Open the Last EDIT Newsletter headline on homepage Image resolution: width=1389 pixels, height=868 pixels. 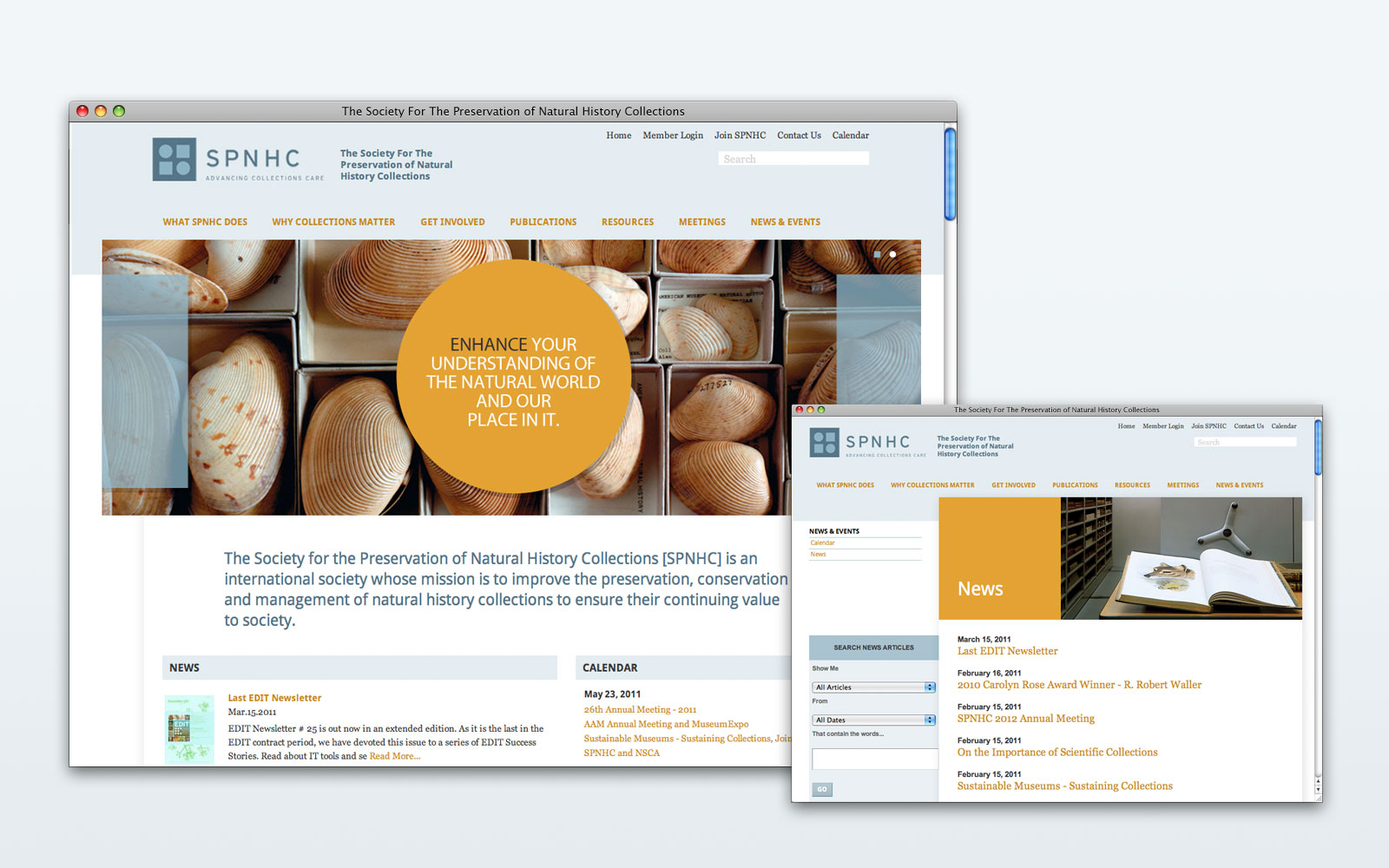coord(274,698)
